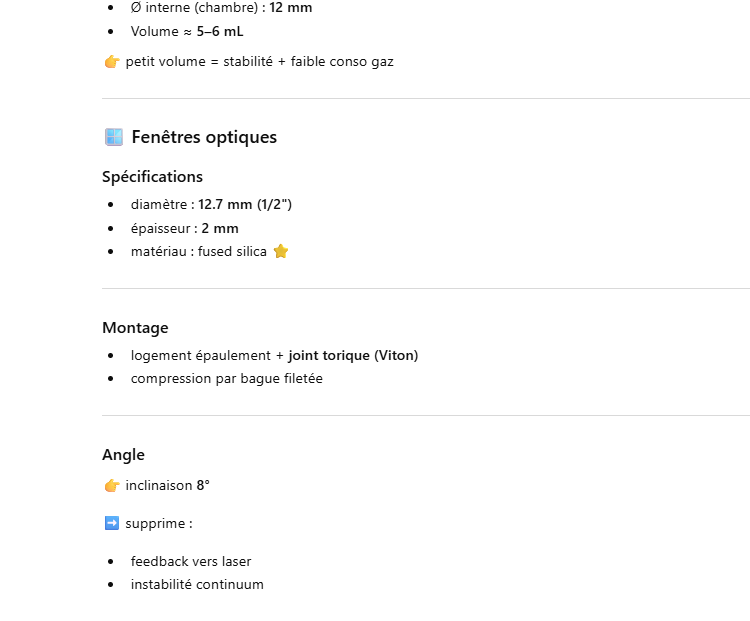The image size is (750, 621).
Task: Click the matériau fused silica text
Action: pos(198,252)
